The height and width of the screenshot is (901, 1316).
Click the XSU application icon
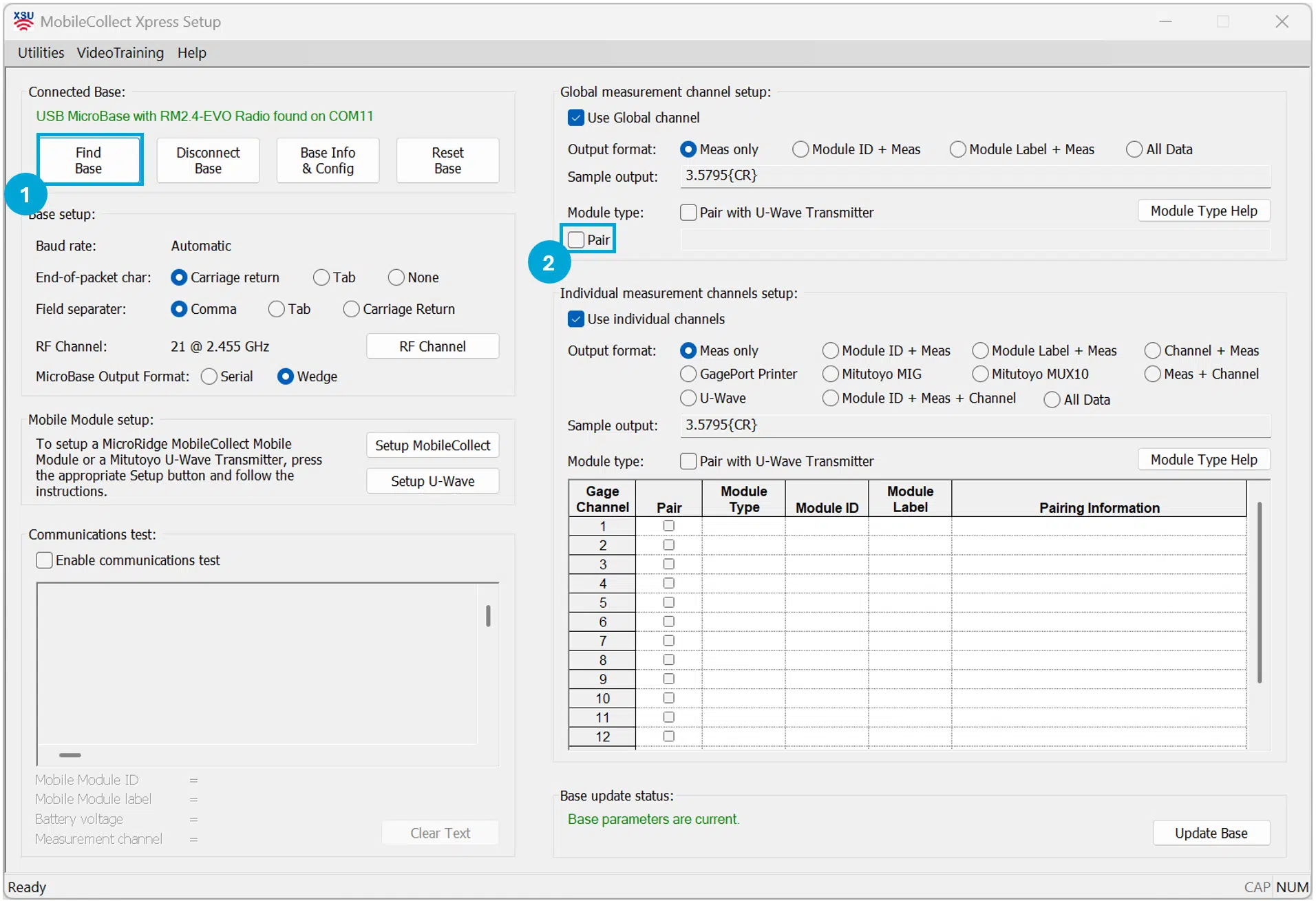(x=23, y=21)
